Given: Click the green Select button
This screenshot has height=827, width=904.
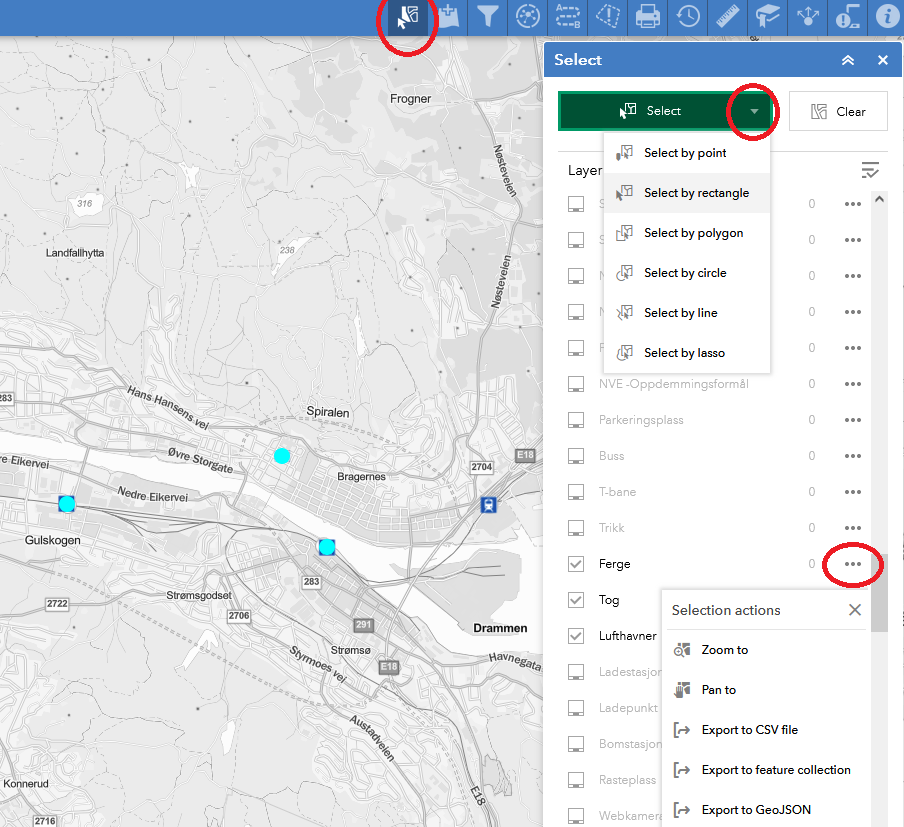Looking at the screenshot, I should [649, 111].
